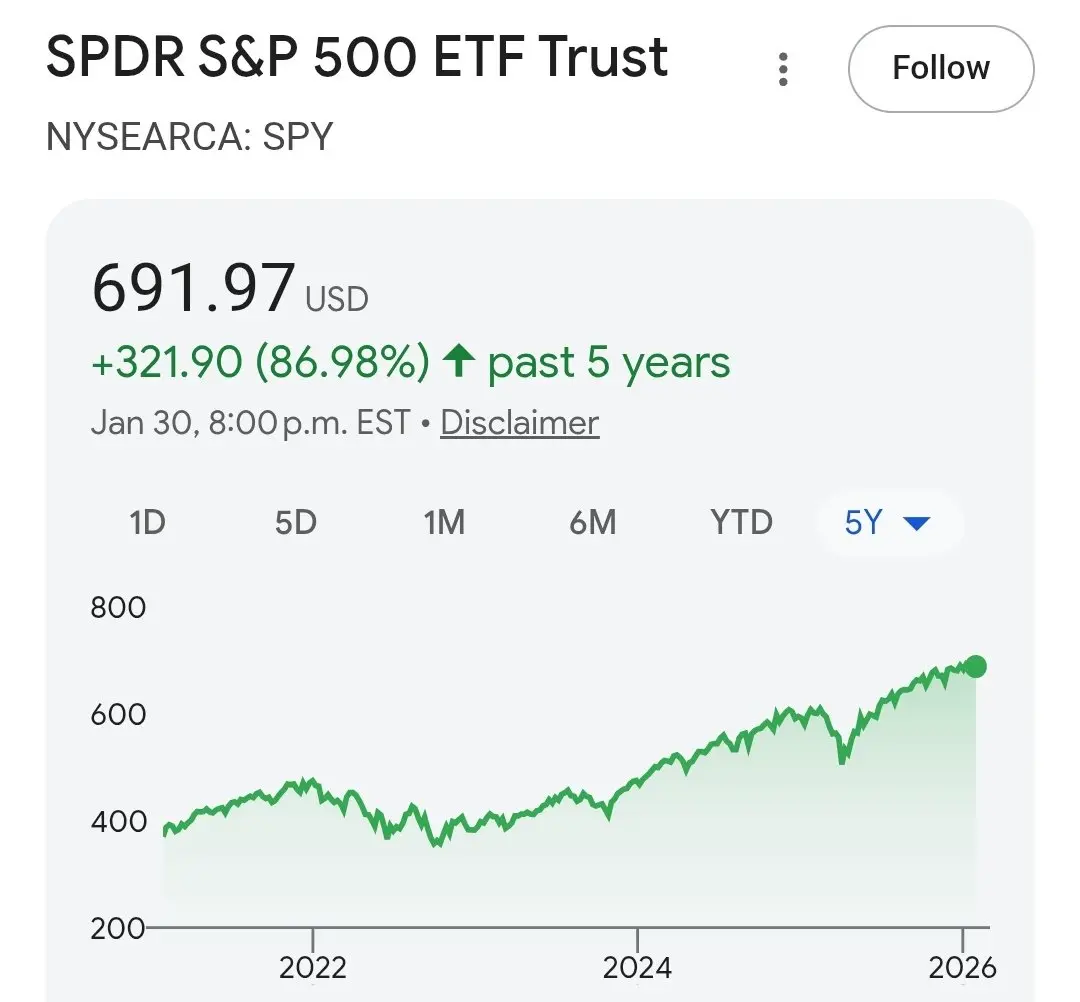Viewport: 1080px width, 1002px height.
Task: Click the 2026 x-axis marker
Action: coord(962,967)
